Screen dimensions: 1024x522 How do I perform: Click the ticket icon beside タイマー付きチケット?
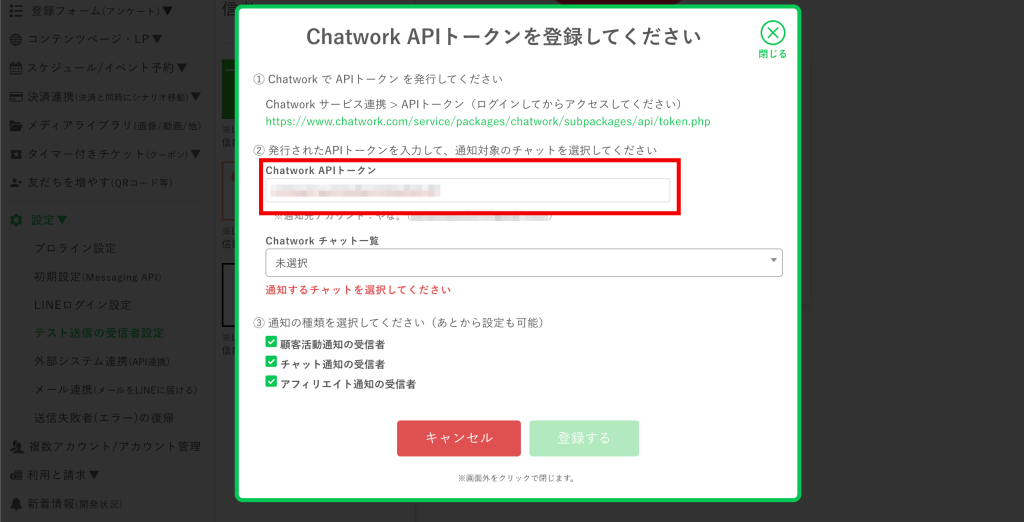[x=16, y=154]
